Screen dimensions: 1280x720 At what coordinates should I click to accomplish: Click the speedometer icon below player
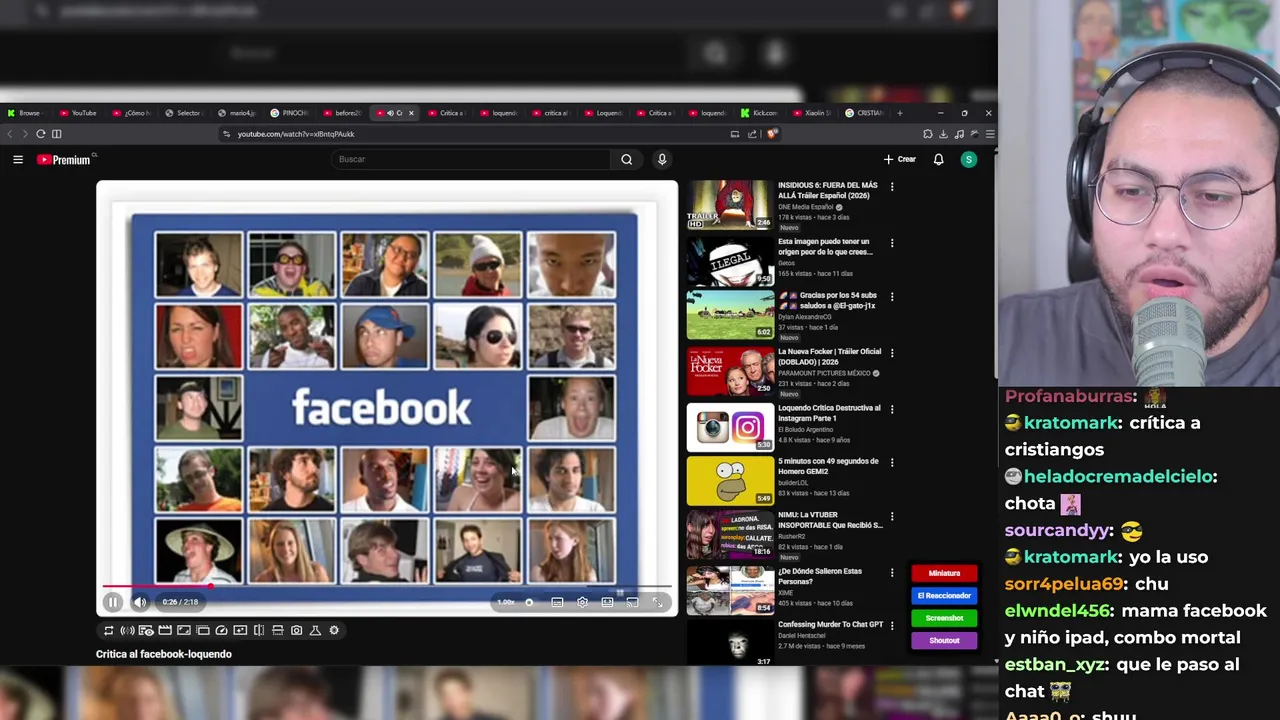(221, 630)
